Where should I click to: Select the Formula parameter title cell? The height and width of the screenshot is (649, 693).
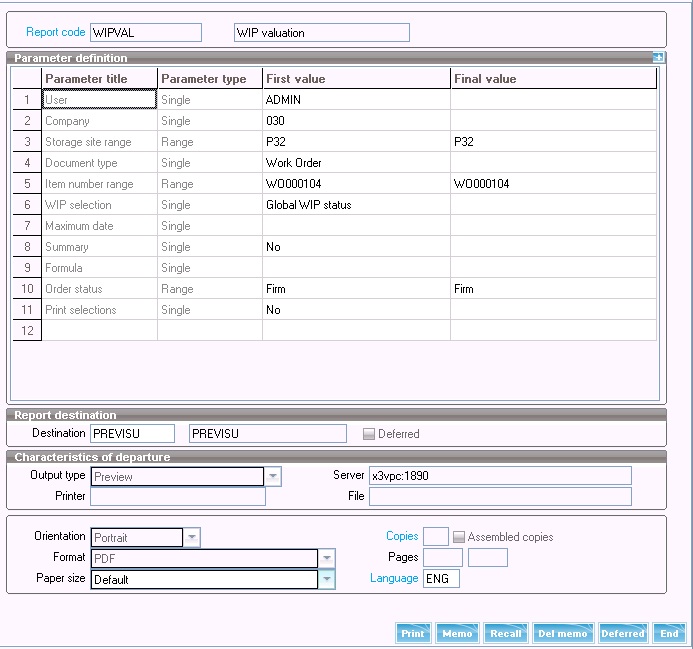tap(99, 267)
